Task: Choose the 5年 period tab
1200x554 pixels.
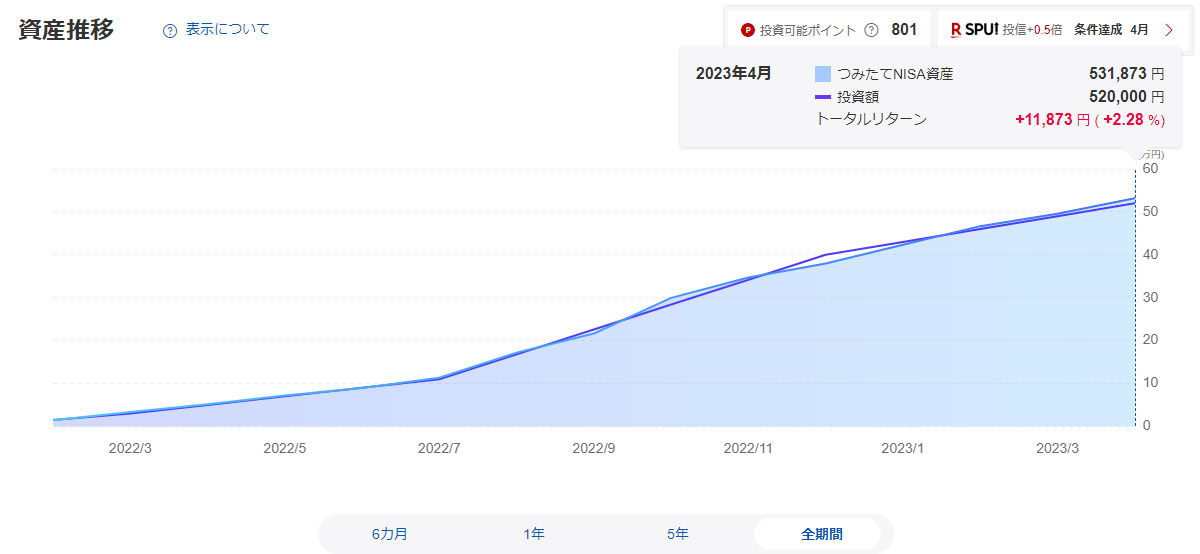Action: (x=678, y=534)
